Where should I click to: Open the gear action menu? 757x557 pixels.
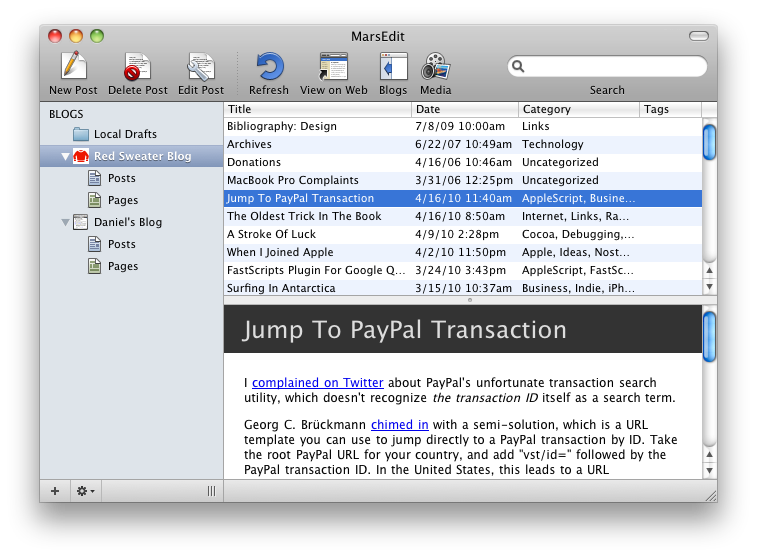tap(86, 491)
